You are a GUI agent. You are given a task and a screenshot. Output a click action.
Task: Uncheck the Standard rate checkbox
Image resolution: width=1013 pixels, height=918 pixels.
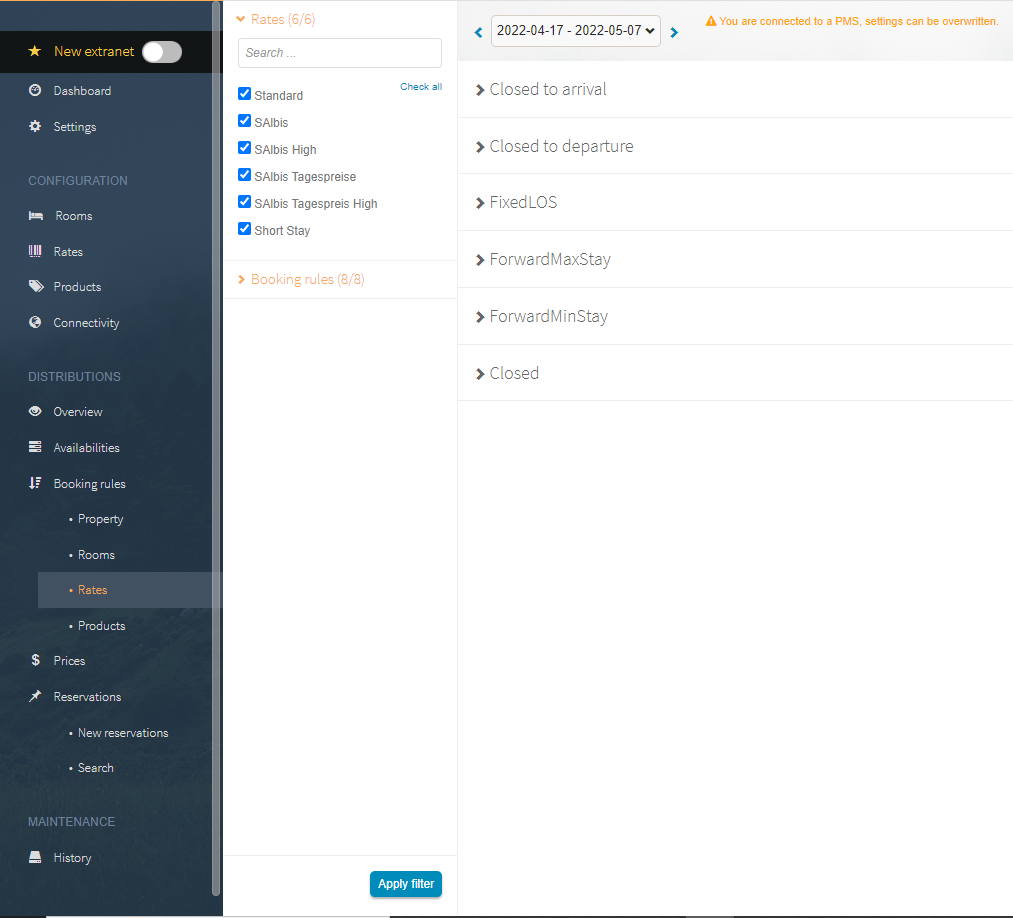point(244,94)
